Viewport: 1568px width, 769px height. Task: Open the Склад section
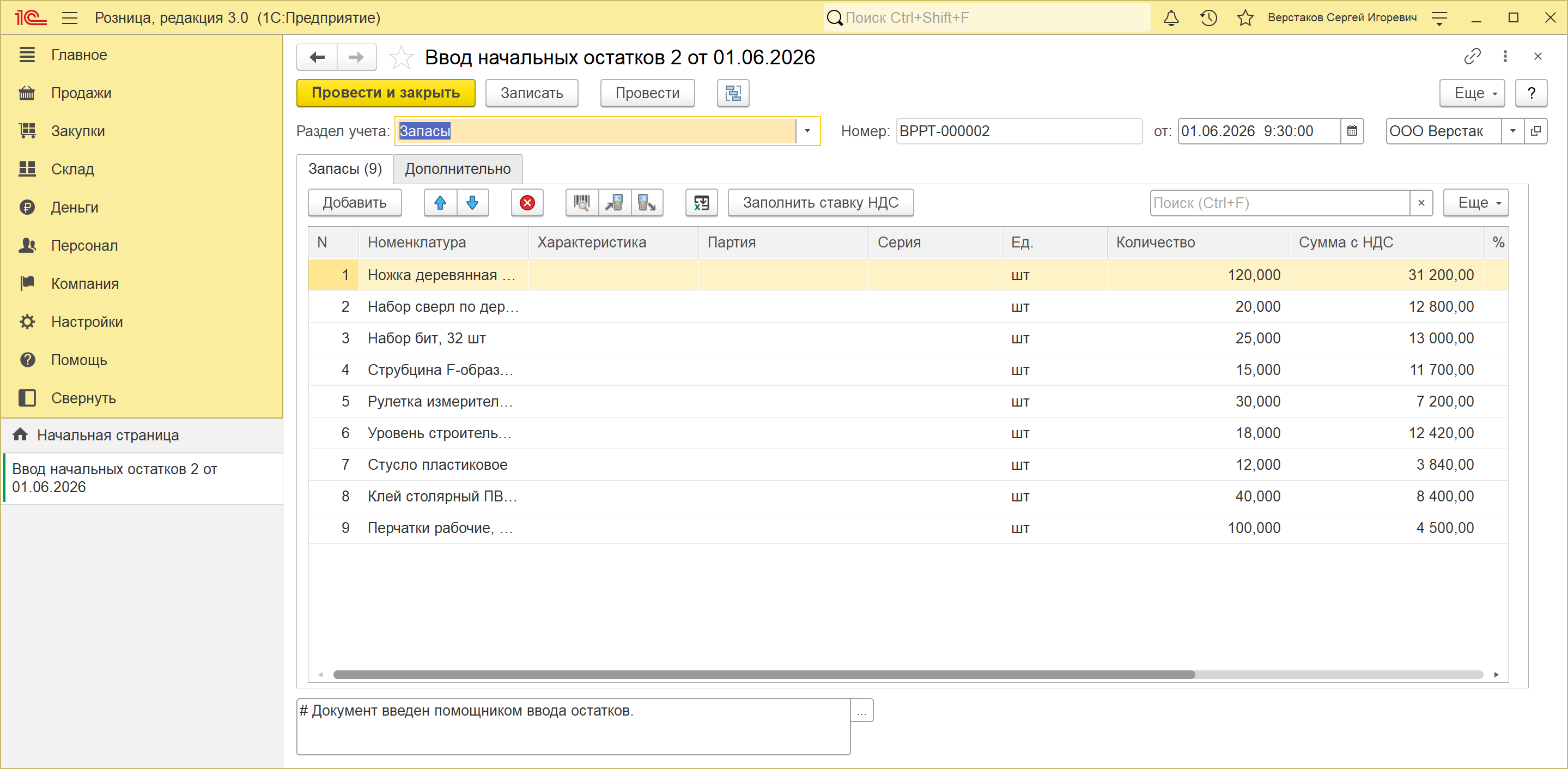72,169
